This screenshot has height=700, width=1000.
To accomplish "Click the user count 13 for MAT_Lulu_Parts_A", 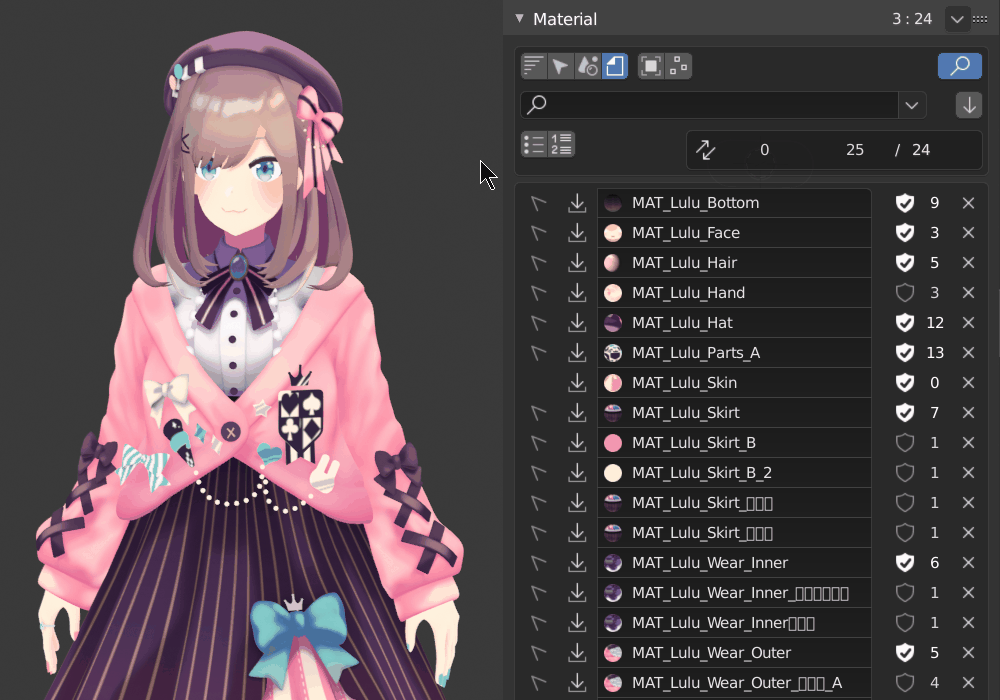I will point(935,353).
